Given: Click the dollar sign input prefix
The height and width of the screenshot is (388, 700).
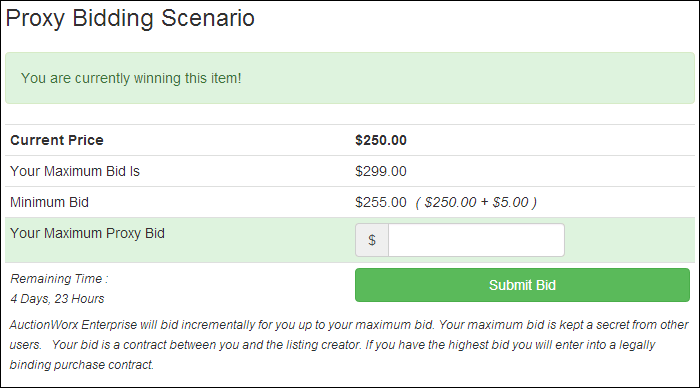Looking at the screenshot, I should pos(372,240).
